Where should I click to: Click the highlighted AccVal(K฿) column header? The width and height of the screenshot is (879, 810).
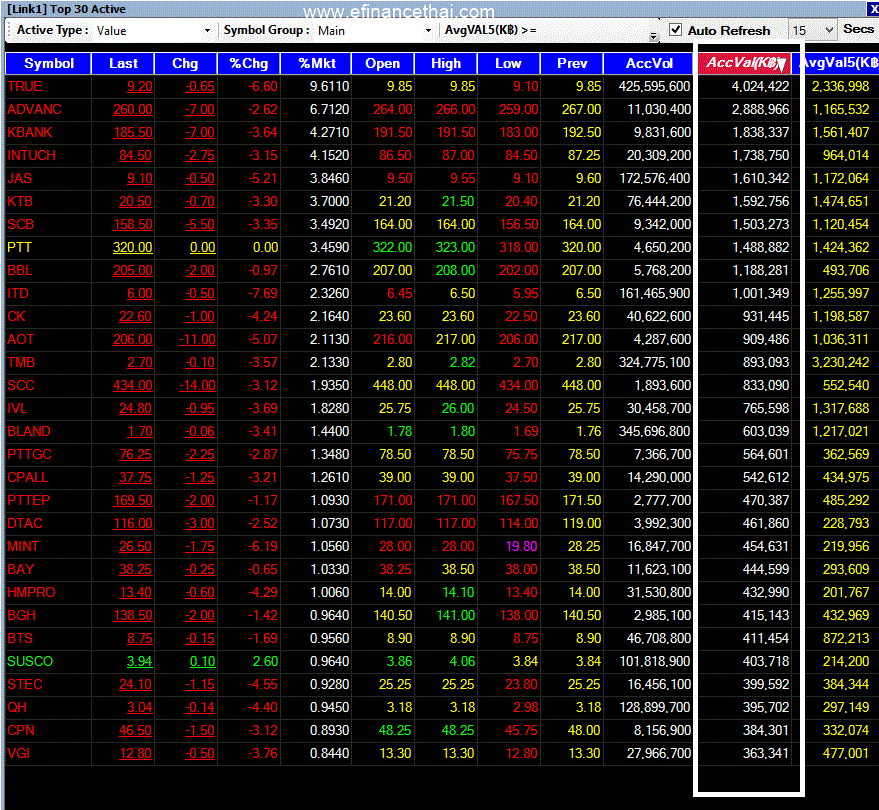[x=744, y=63]
